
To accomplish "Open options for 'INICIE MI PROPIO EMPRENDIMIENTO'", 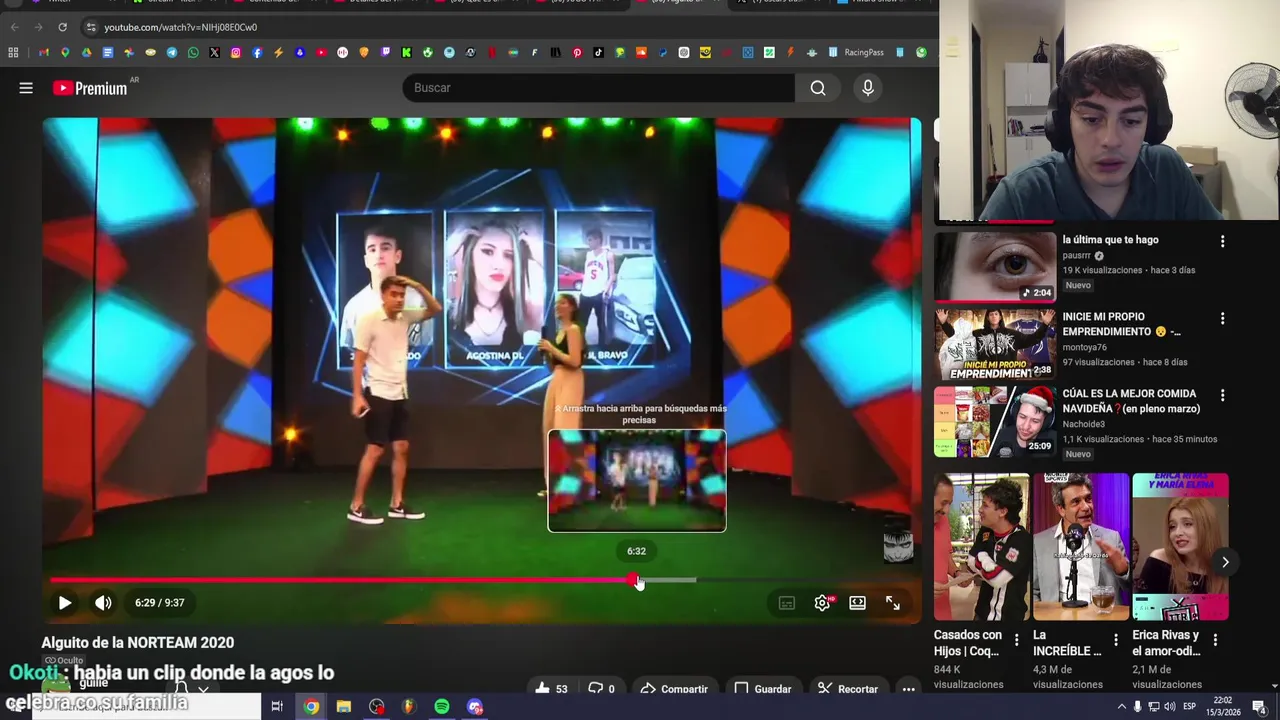I will click(x=1222, y=318).
